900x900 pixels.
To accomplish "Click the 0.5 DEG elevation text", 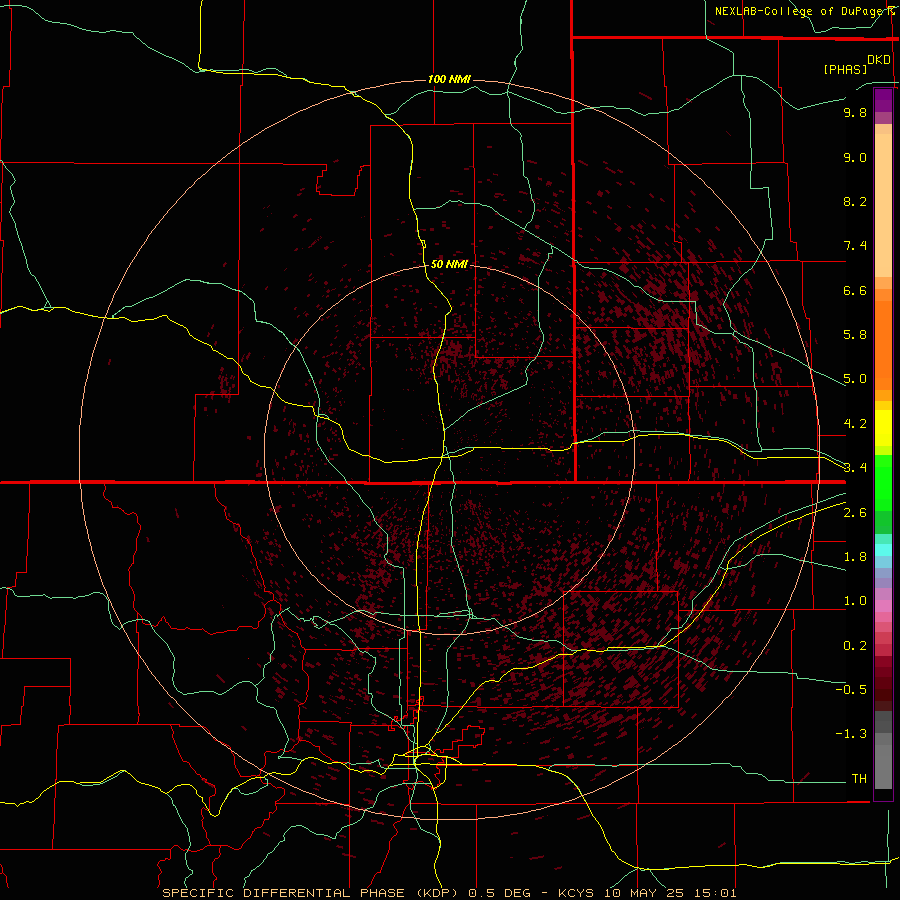I will click(x=497, y=893).
